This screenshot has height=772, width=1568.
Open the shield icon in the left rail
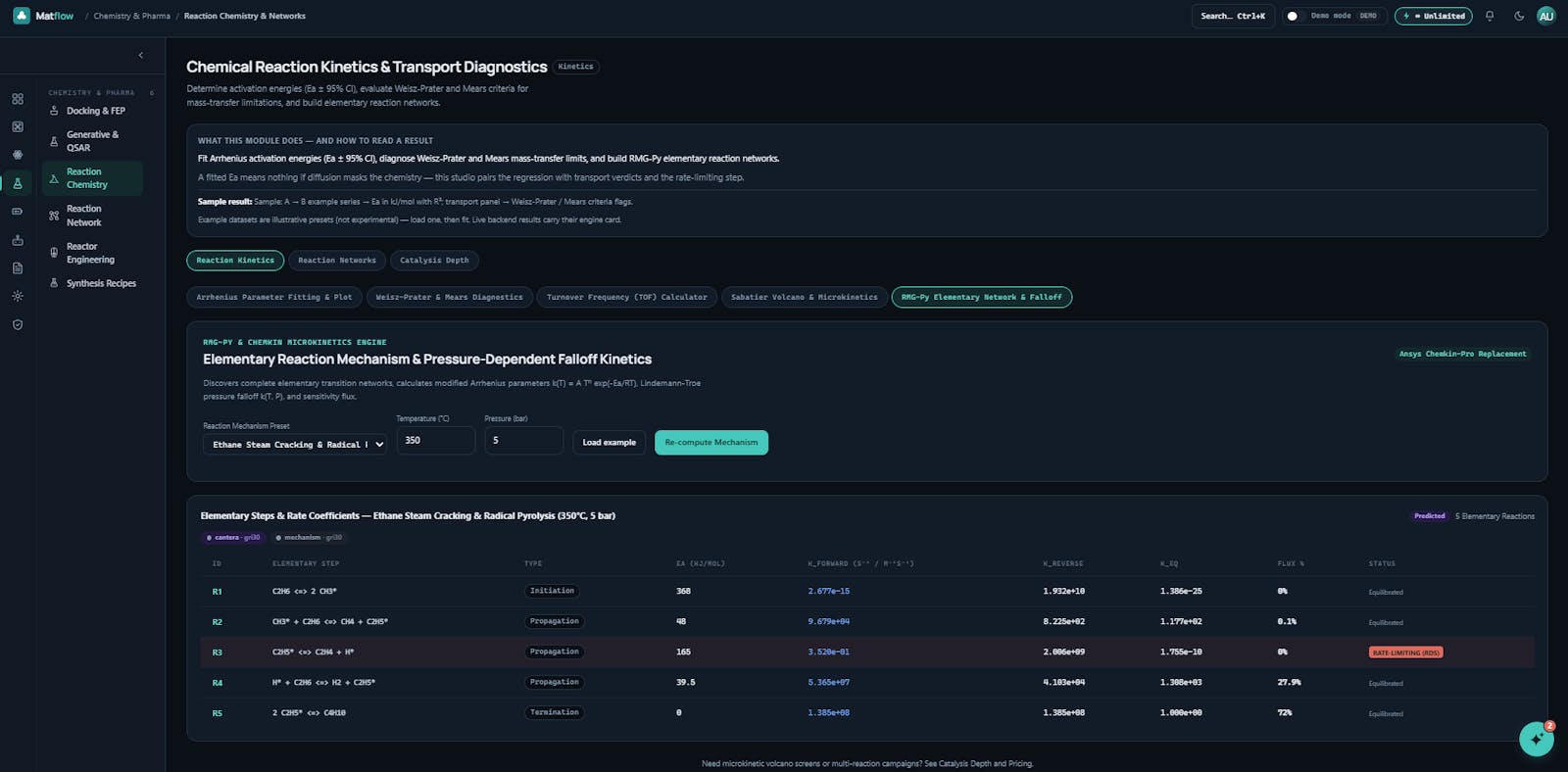(x=18, y=324)
